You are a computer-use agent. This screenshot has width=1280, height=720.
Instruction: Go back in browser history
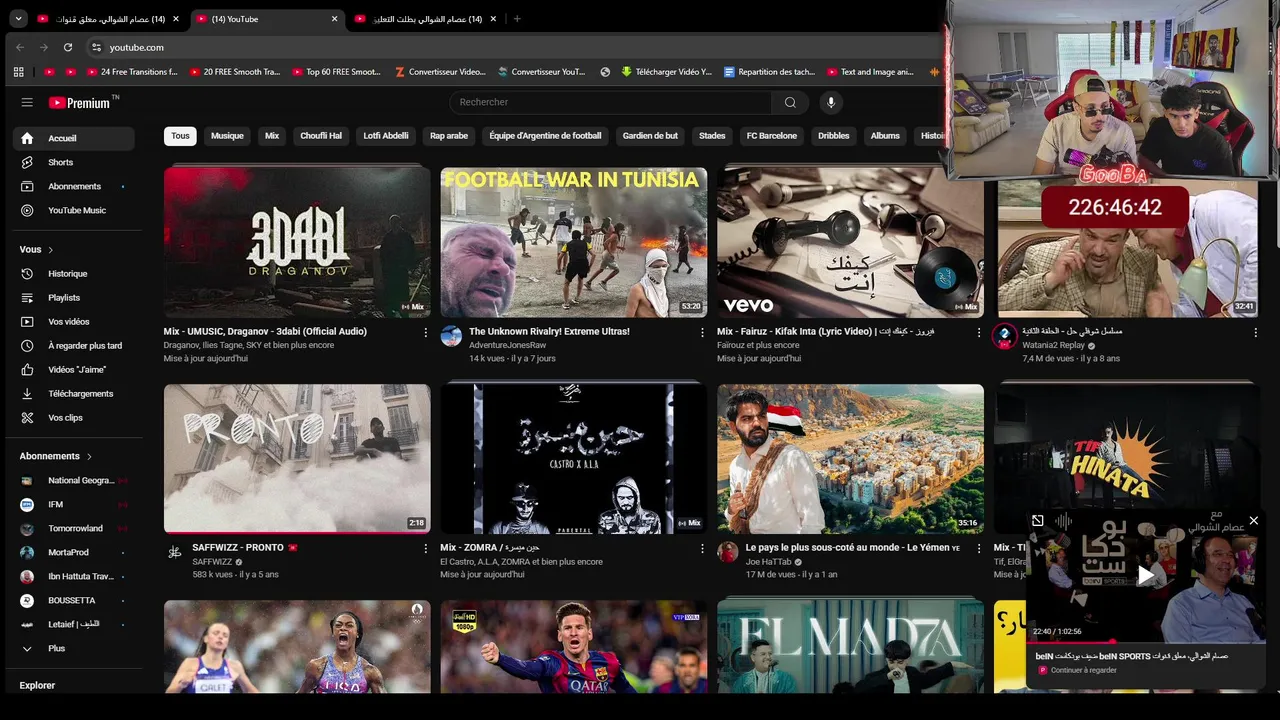coord(20,47)
